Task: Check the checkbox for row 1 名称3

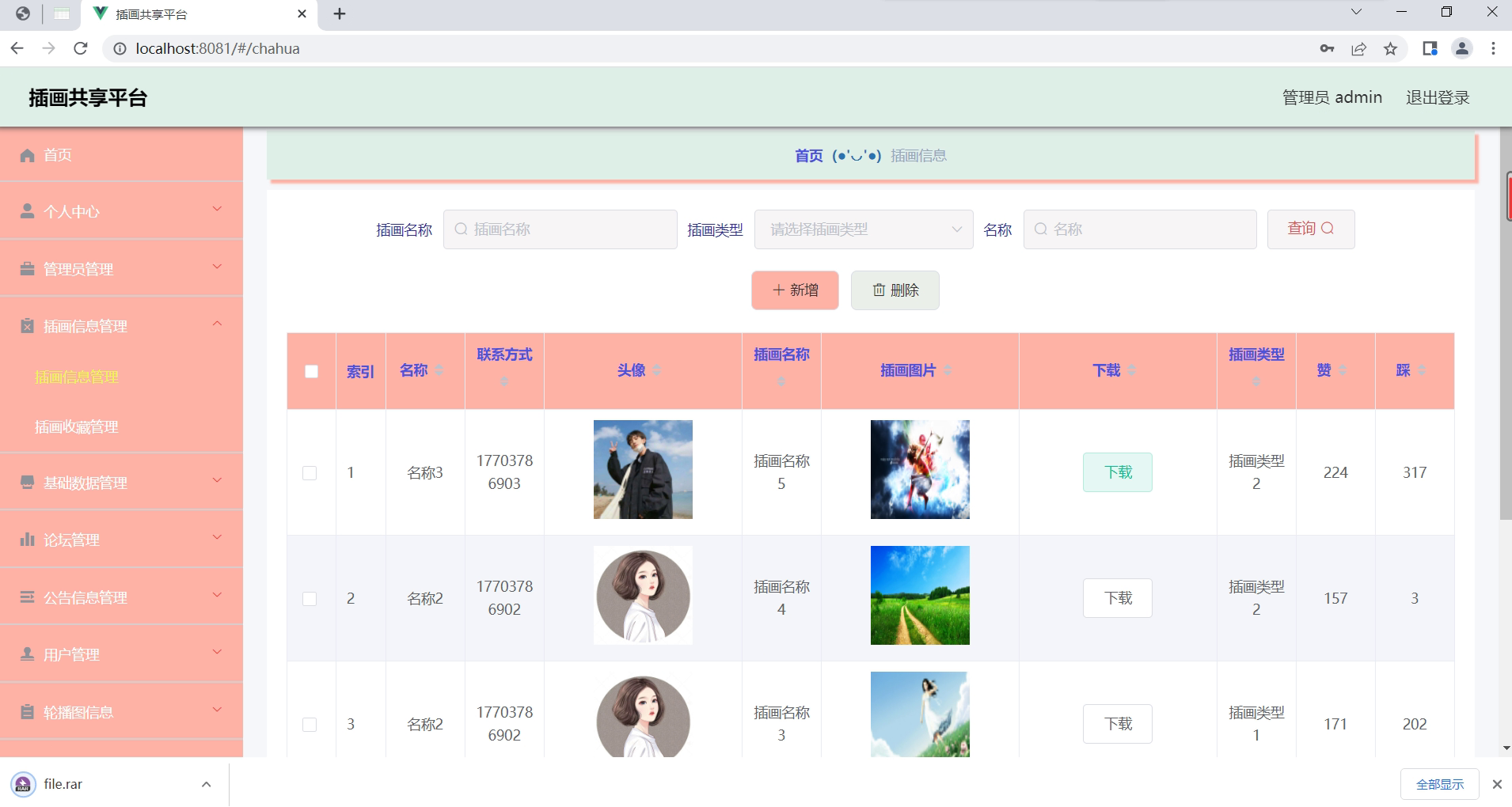Action: pos(310,473)
